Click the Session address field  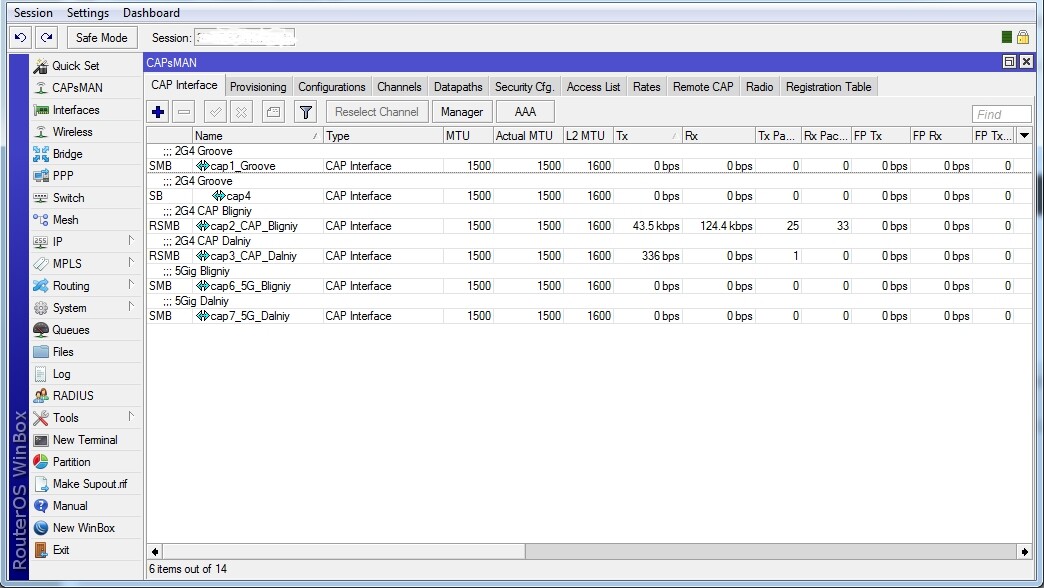point(244,37)
